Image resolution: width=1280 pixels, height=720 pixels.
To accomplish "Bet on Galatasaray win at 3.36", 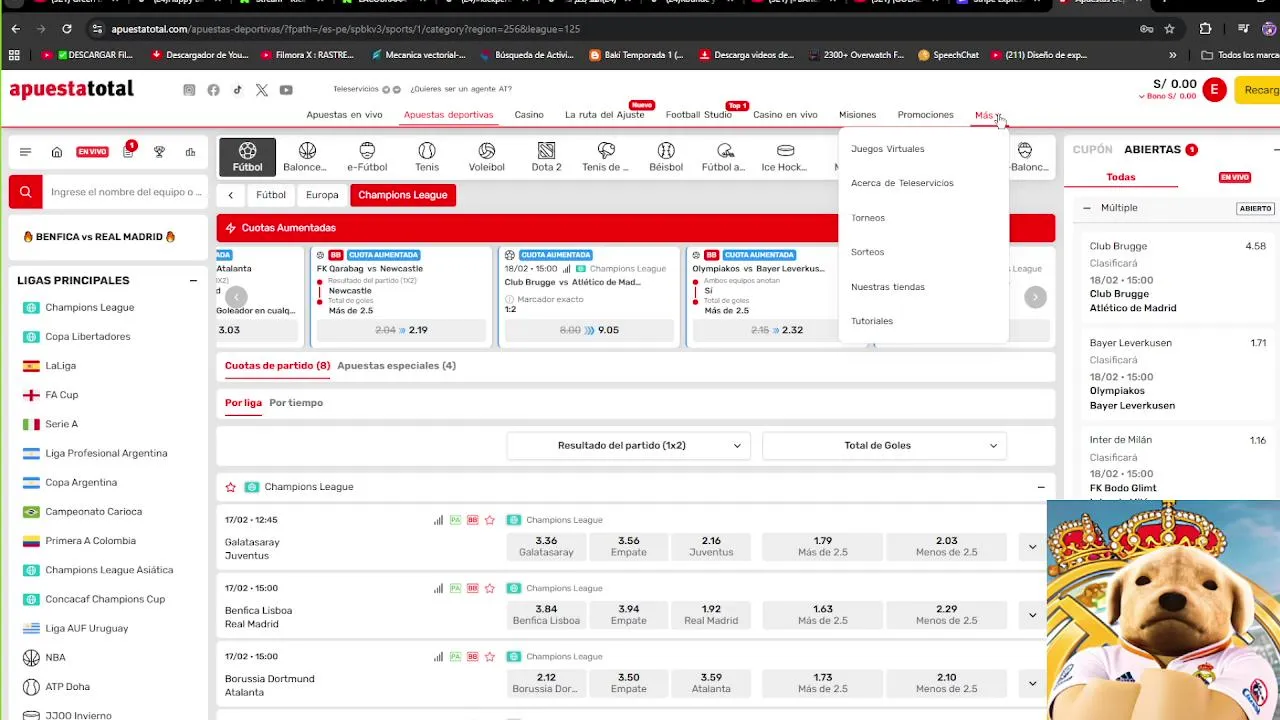I will point(546,546).
